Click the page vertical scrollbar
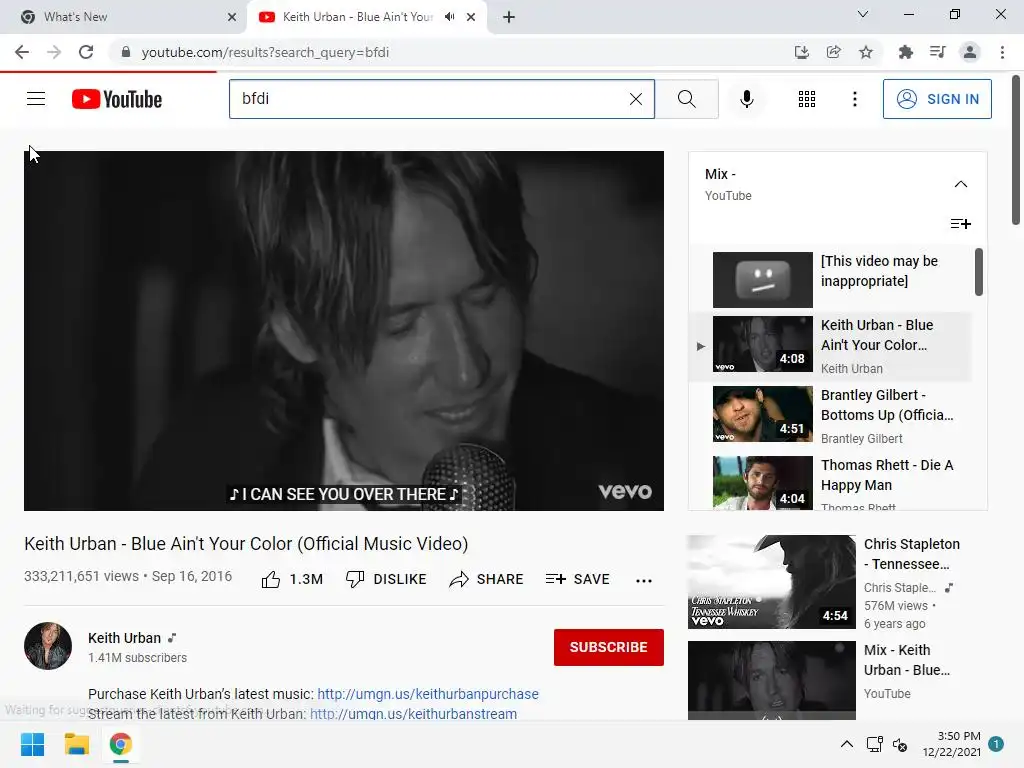1024x768 pixels. pos(1016,150)
